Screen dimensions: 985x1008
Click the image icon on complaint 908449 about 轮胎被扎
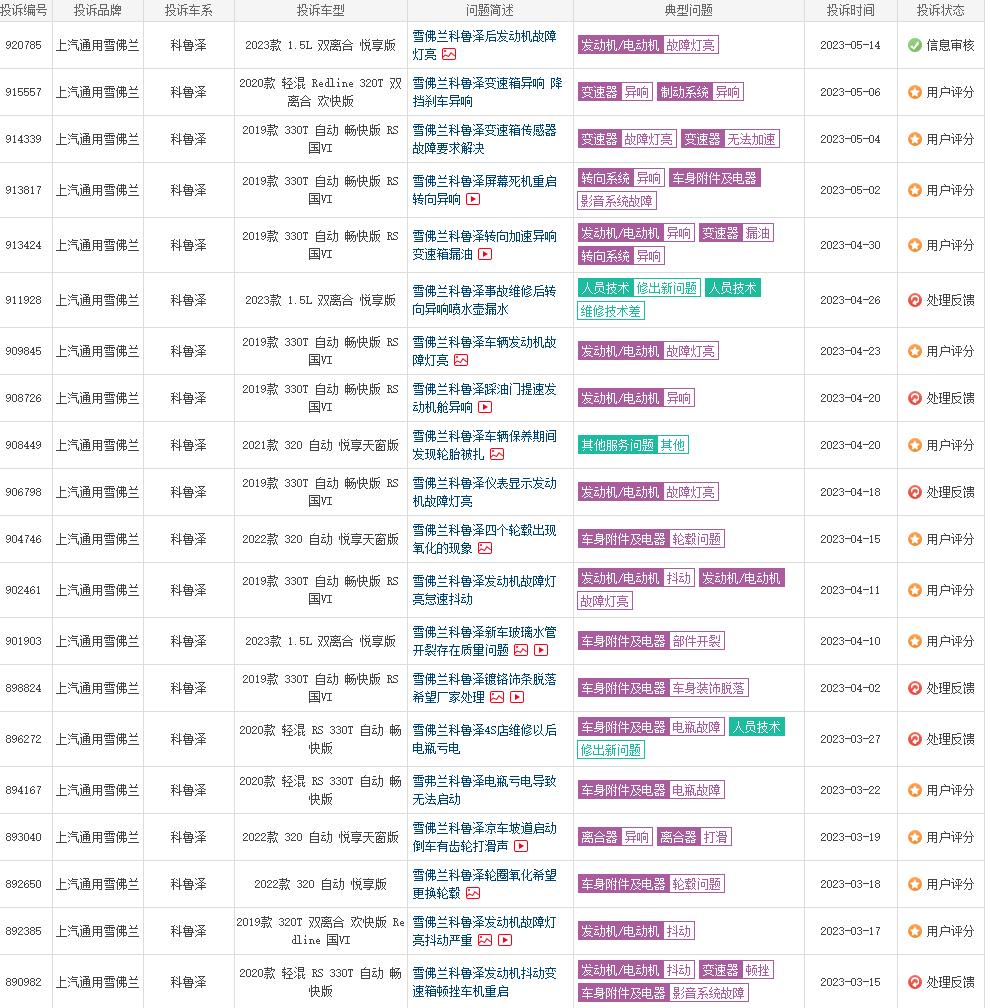pyautogui.click(x=496, y=454)
